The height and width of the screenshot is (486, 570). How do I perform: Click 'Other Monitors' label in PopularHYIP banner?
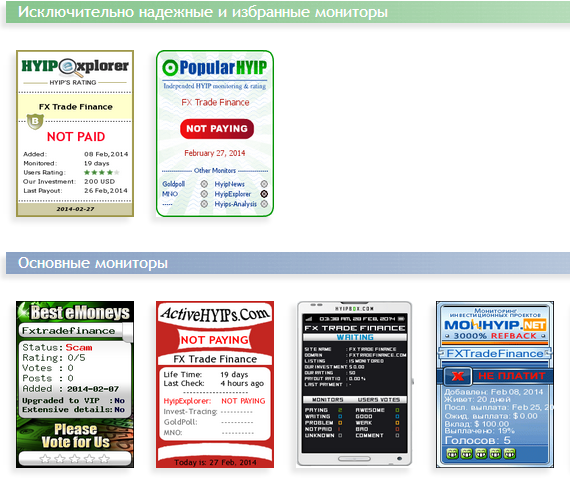coord(215,170)
